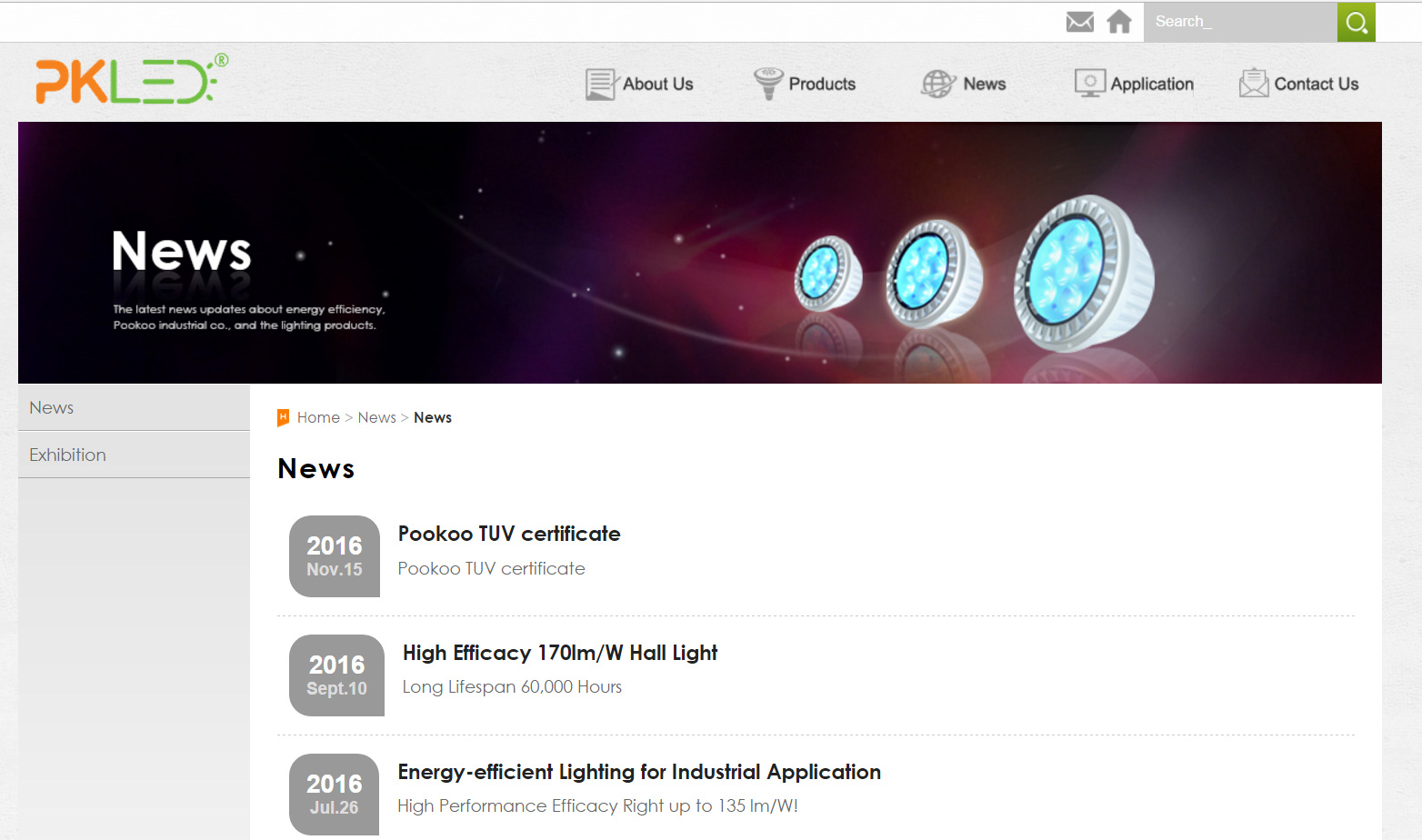Click the home icon in top bar
Screen dimensions: 1422x840
pos(1119,22)
